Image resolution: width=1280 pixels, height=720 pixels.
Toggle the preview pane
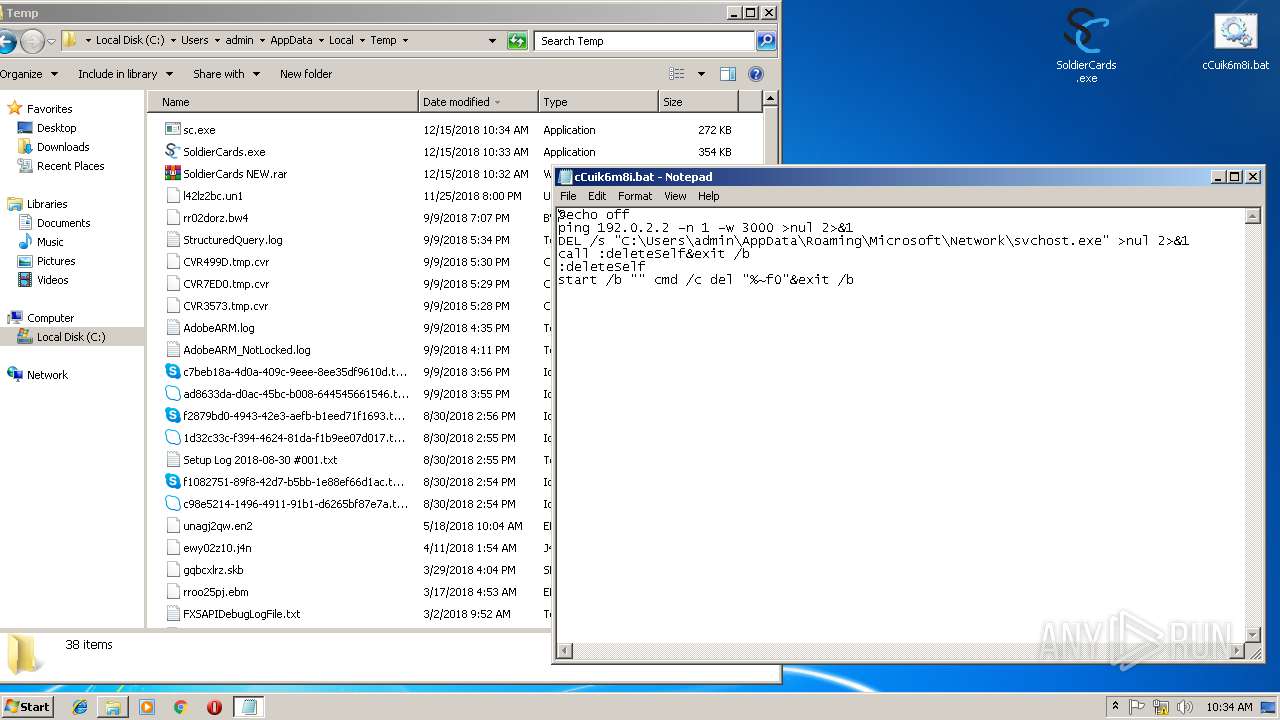point(728,74)
